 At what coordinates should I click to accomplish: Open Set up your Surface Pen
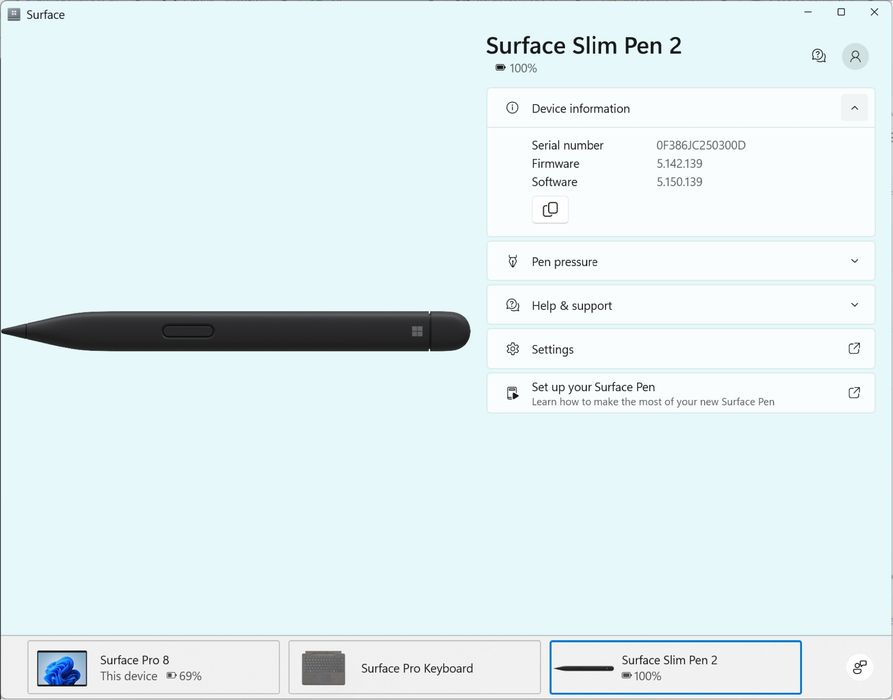coord(681,393)
